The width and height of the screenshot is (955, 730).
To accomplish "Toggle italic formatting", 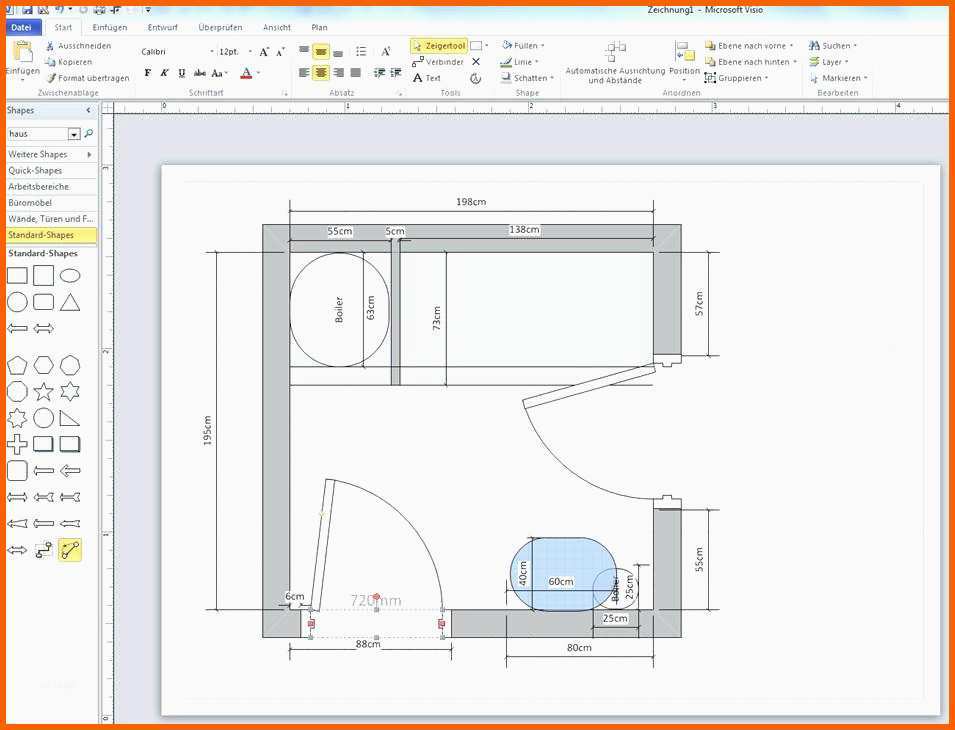I will tap(163, 72).
